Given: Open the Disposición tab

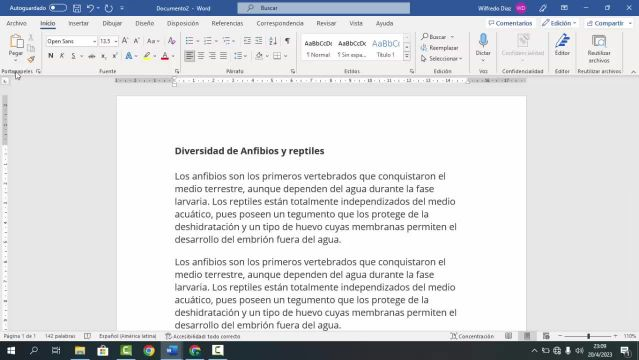Looking at the screenshot, I should (183, 23).
